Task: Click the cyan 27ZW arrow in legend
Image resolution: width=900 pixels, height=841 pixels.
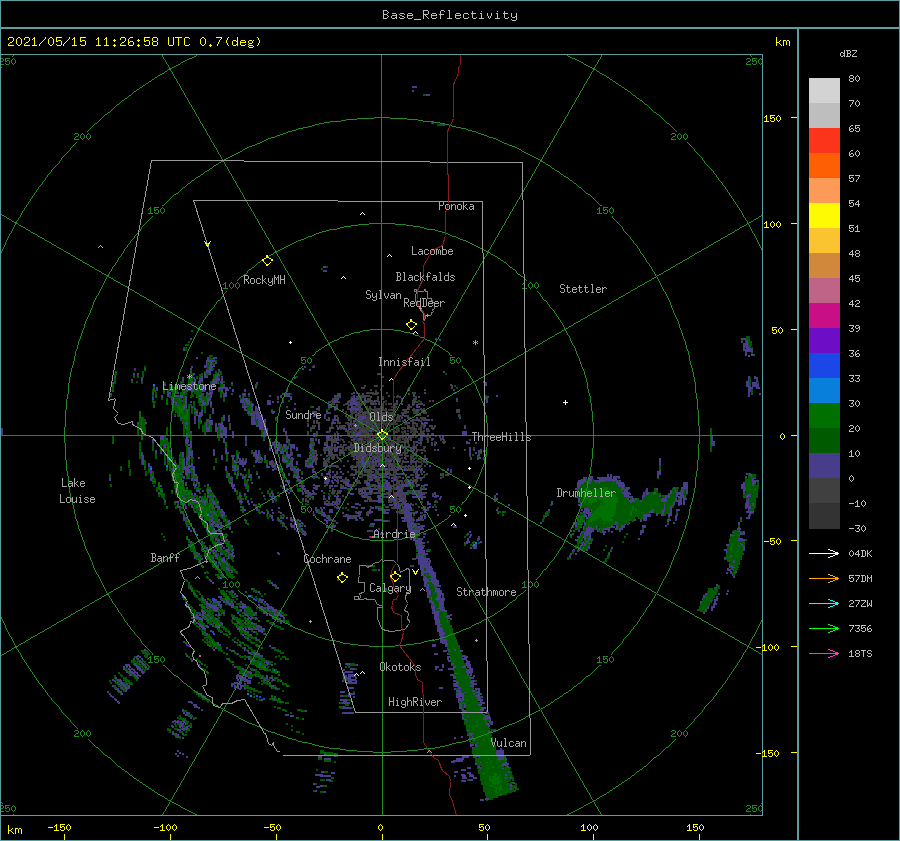Action: [824, 604]
